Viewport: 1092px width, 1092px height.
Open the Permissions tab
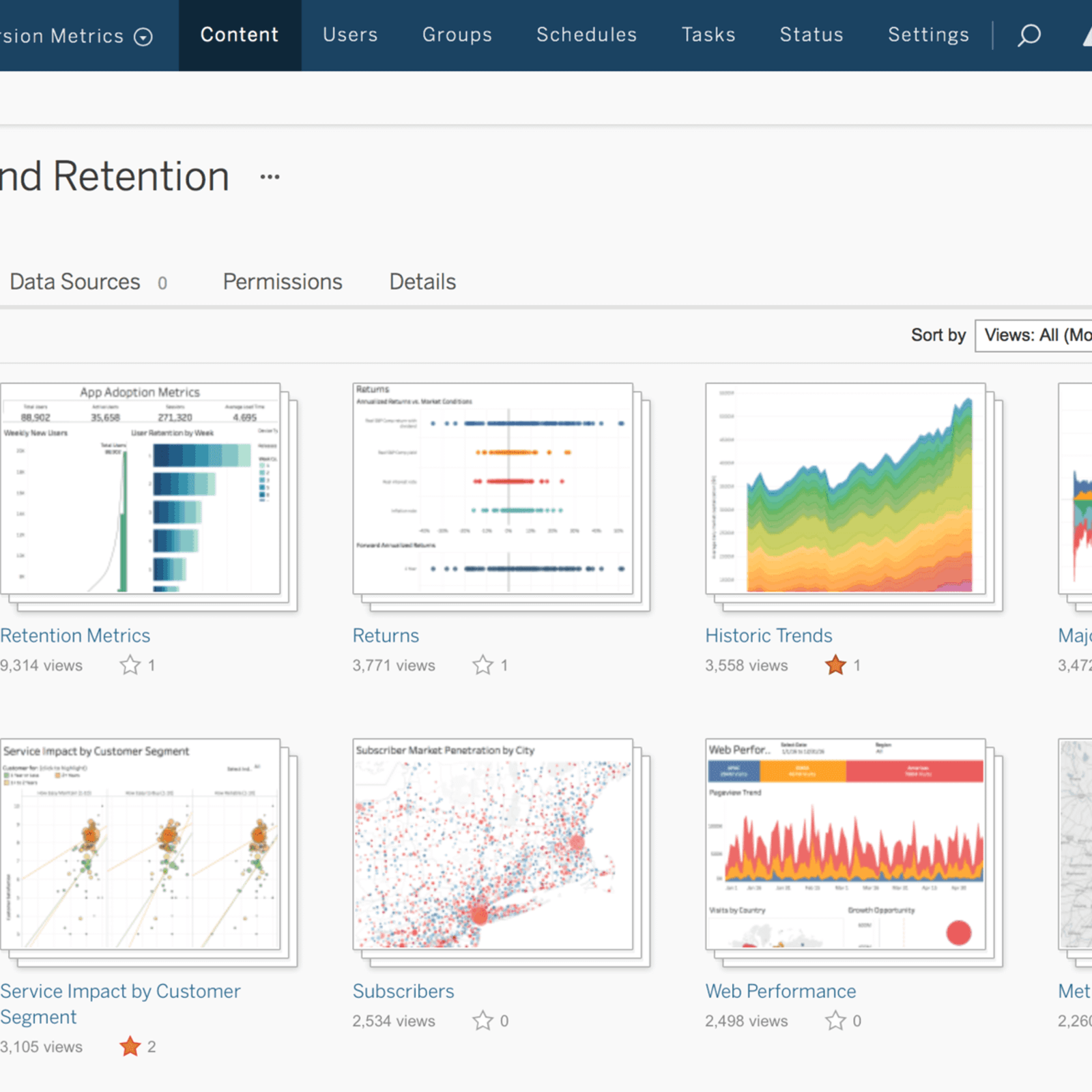283,282
